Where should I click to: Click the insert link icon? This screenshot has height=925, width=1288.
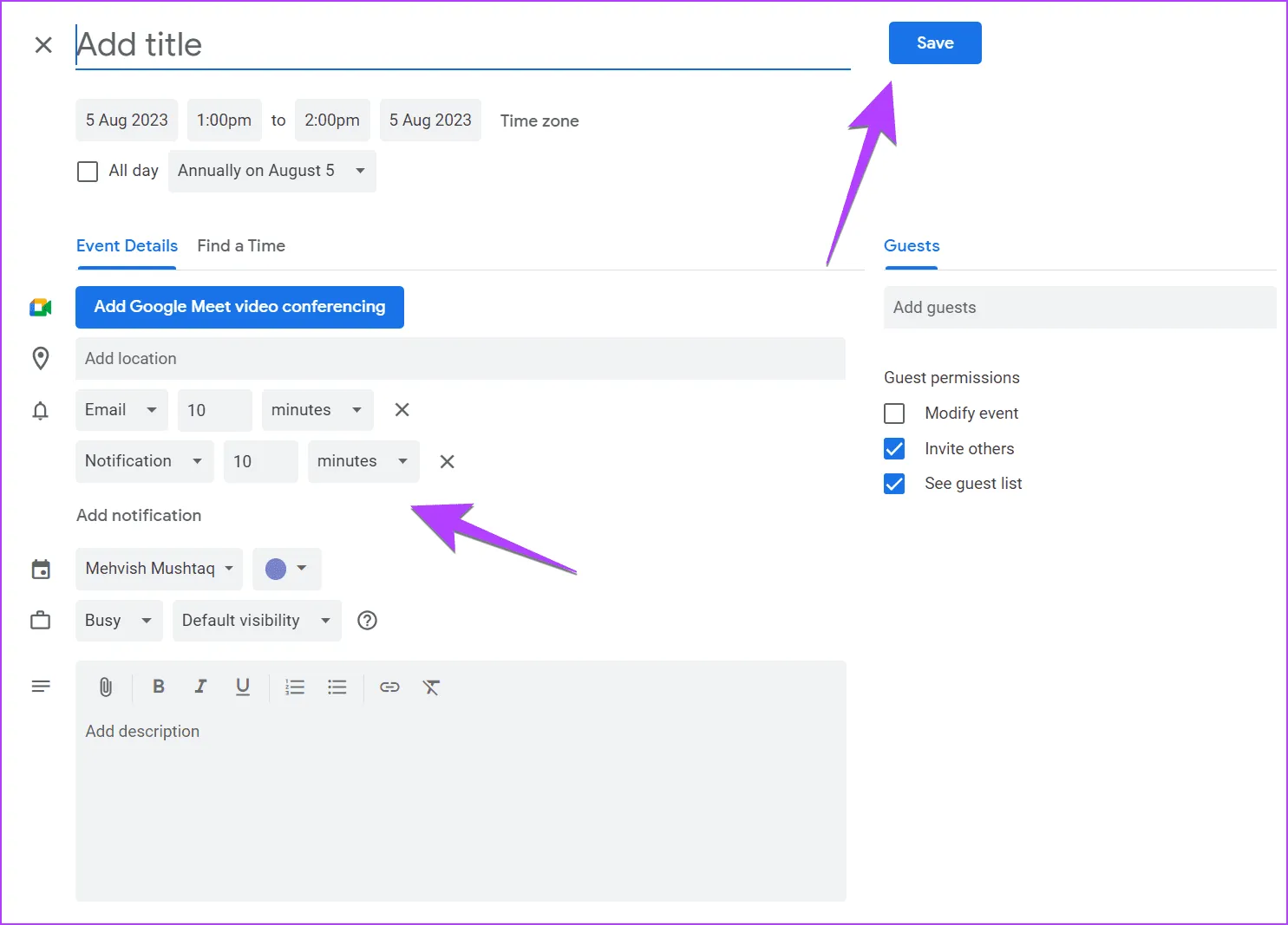click(389, 687)
